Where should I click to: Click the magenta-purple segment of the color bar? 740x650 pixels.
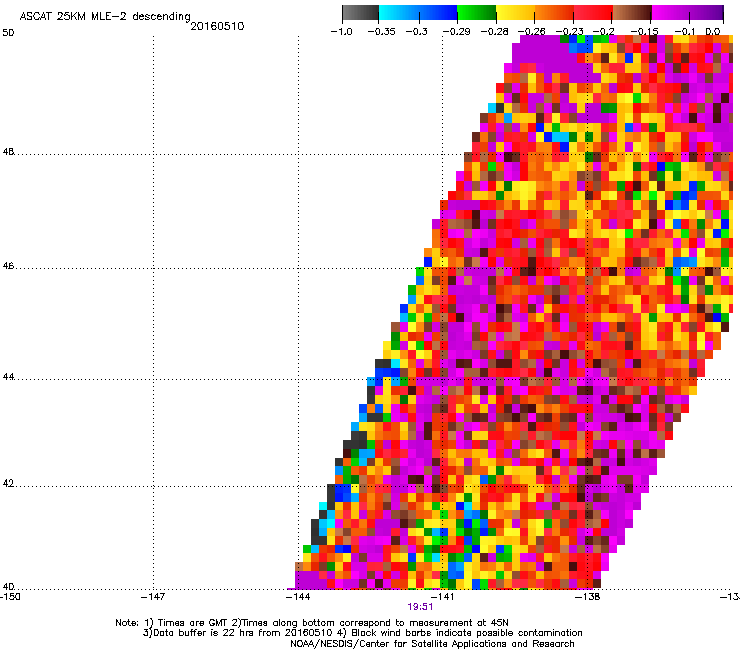pos(688,12)
